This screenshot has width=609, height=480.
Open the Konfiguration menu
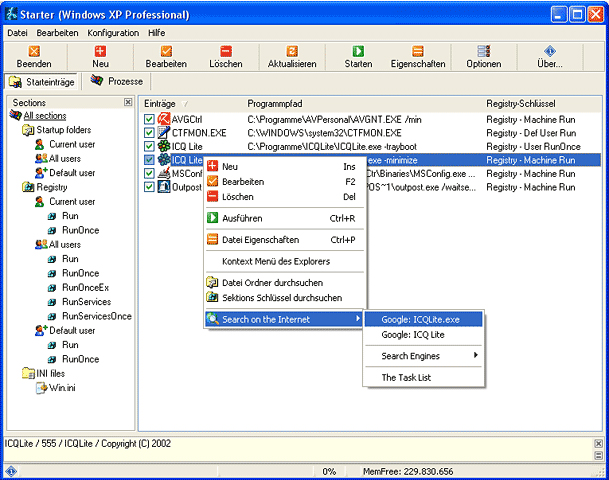click(112, 33)
